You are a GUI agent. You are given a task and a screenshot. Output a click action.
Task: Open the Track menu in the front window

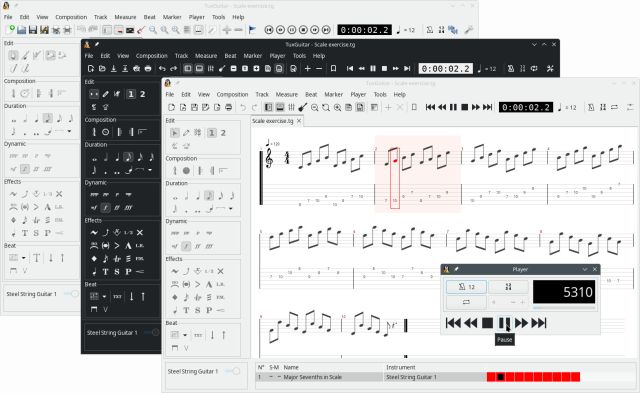tap(262, 94)
